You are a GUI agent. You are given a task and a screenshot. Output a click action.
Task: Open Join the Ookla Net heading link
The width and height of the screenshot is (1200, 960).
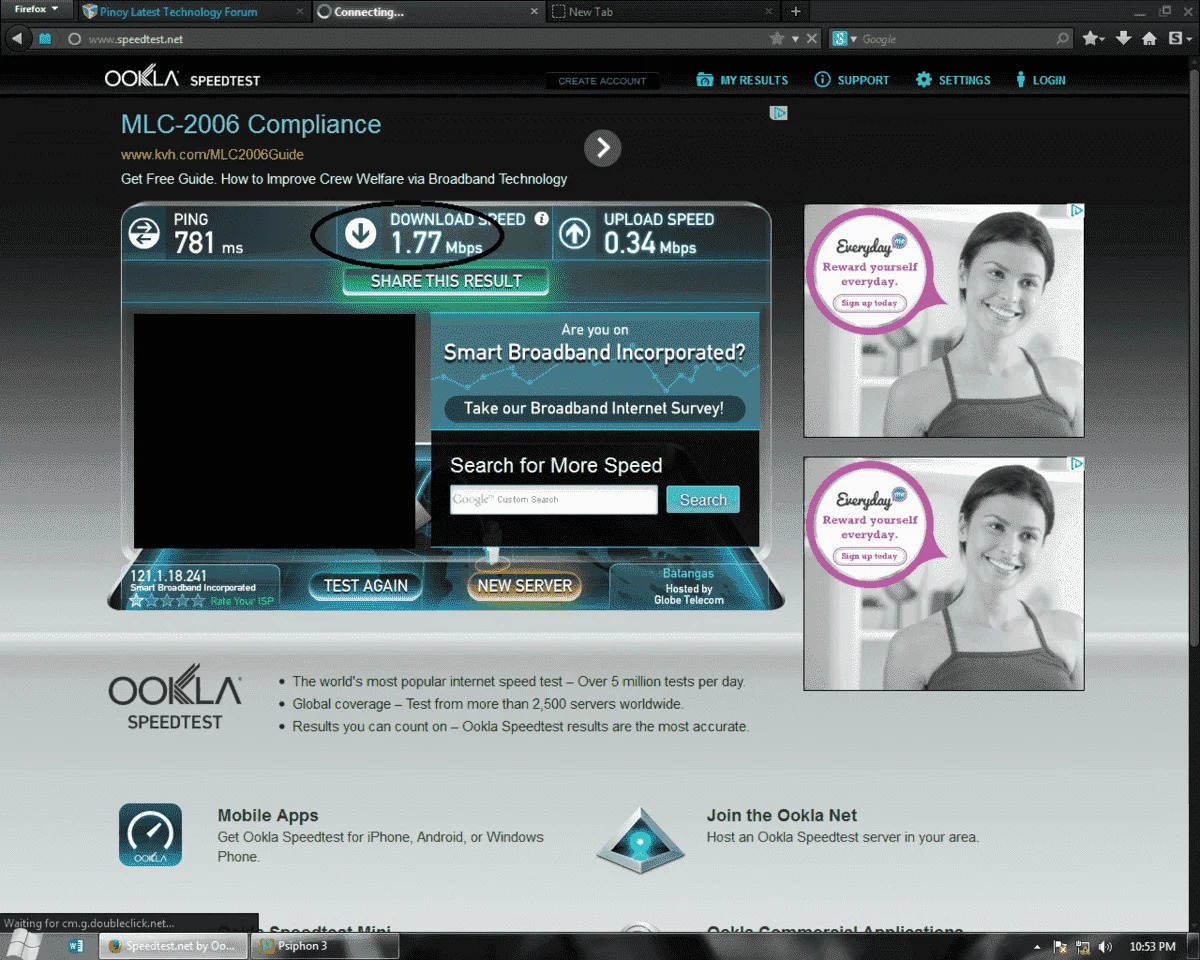782,816
